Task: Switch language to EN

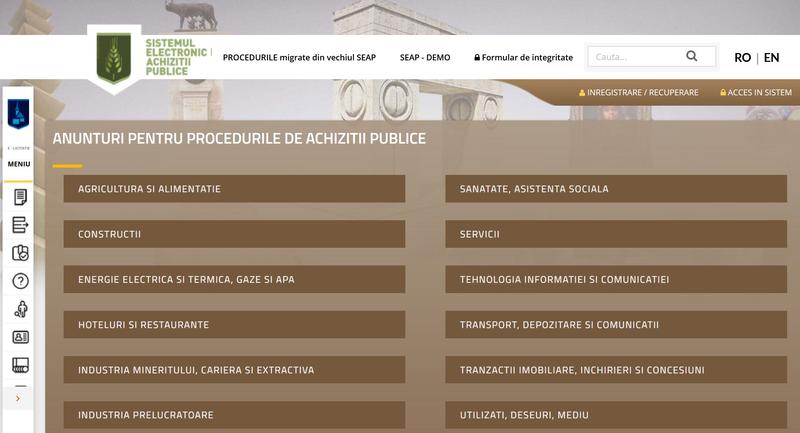Action: click(771, 58)
